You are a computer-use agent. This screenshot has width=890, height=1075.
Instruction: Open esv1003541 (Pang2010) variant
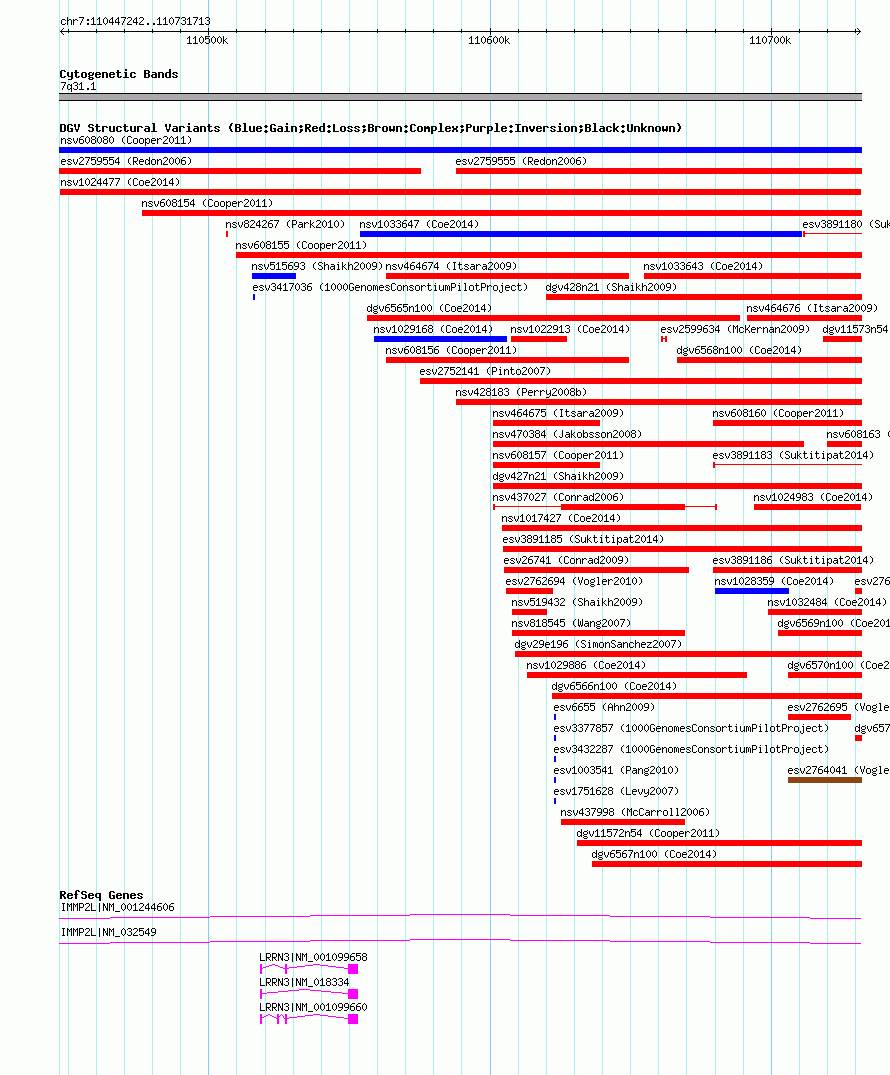pos(616,770)
